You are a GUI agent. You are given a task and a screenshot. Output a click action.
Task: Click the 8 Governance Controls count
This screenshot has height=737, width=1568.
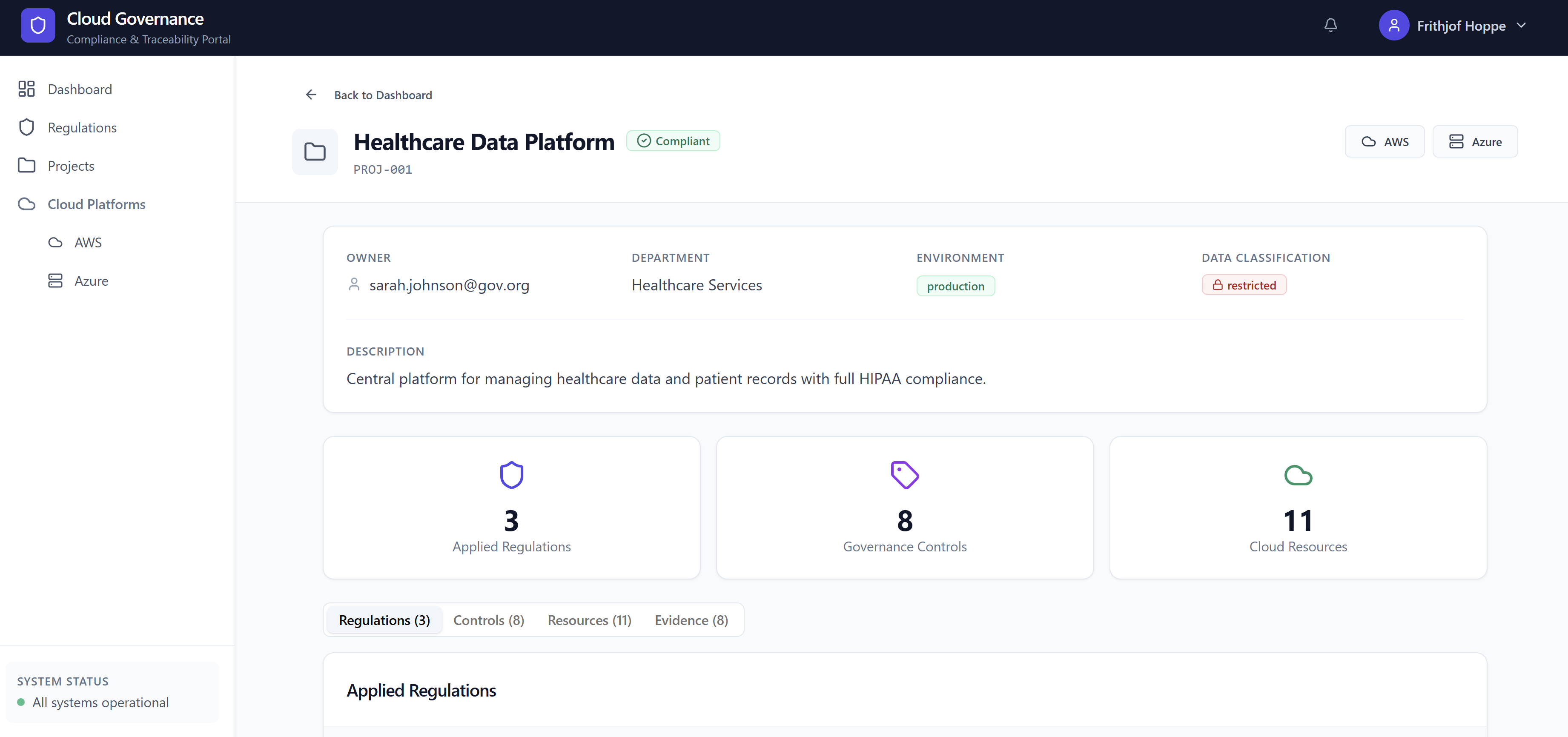coord(905,520)
